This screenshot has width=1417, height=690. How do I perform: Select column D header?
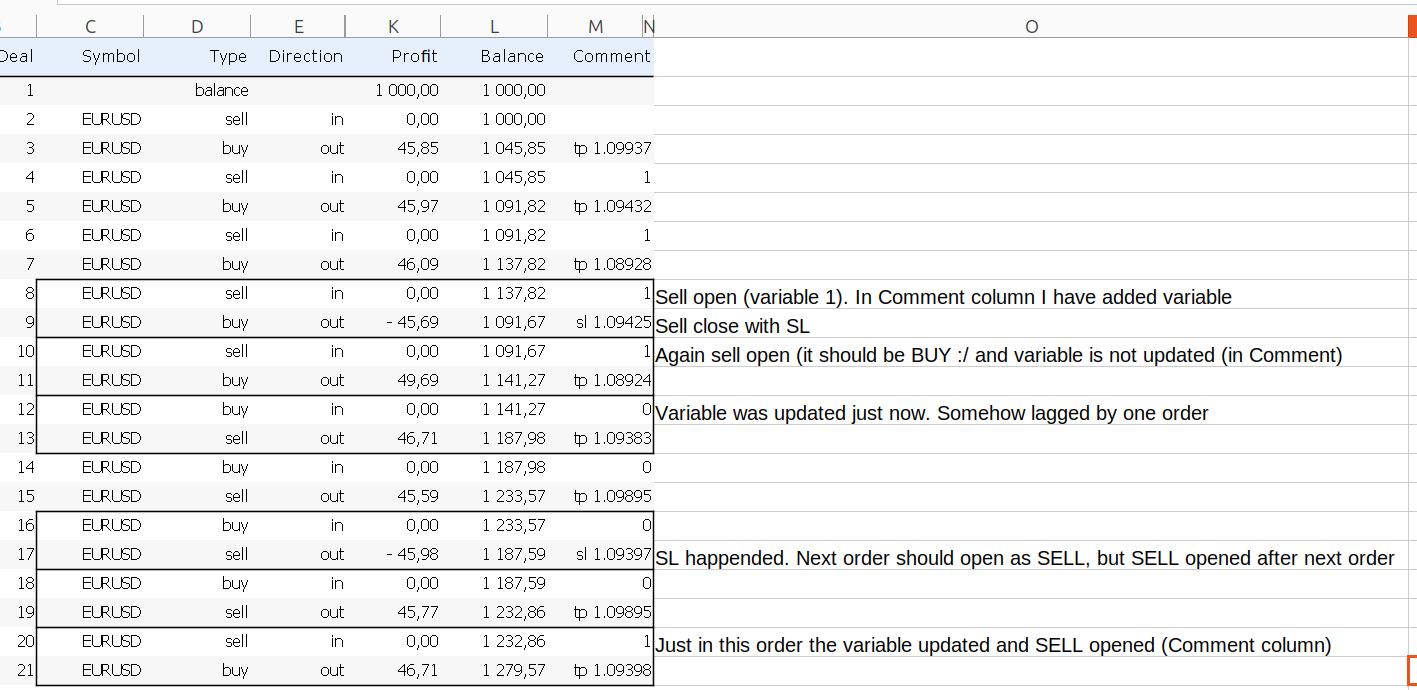tap(197, 27)
